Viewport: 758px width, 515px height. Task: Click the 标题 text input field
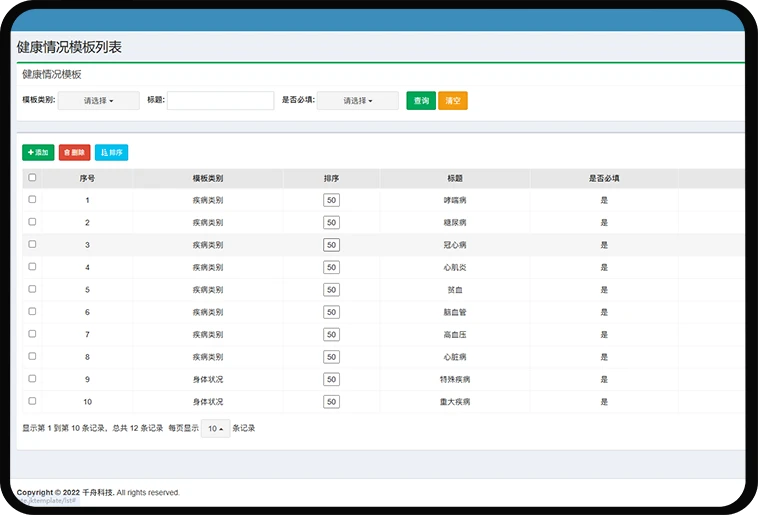[x=220, y=101]
